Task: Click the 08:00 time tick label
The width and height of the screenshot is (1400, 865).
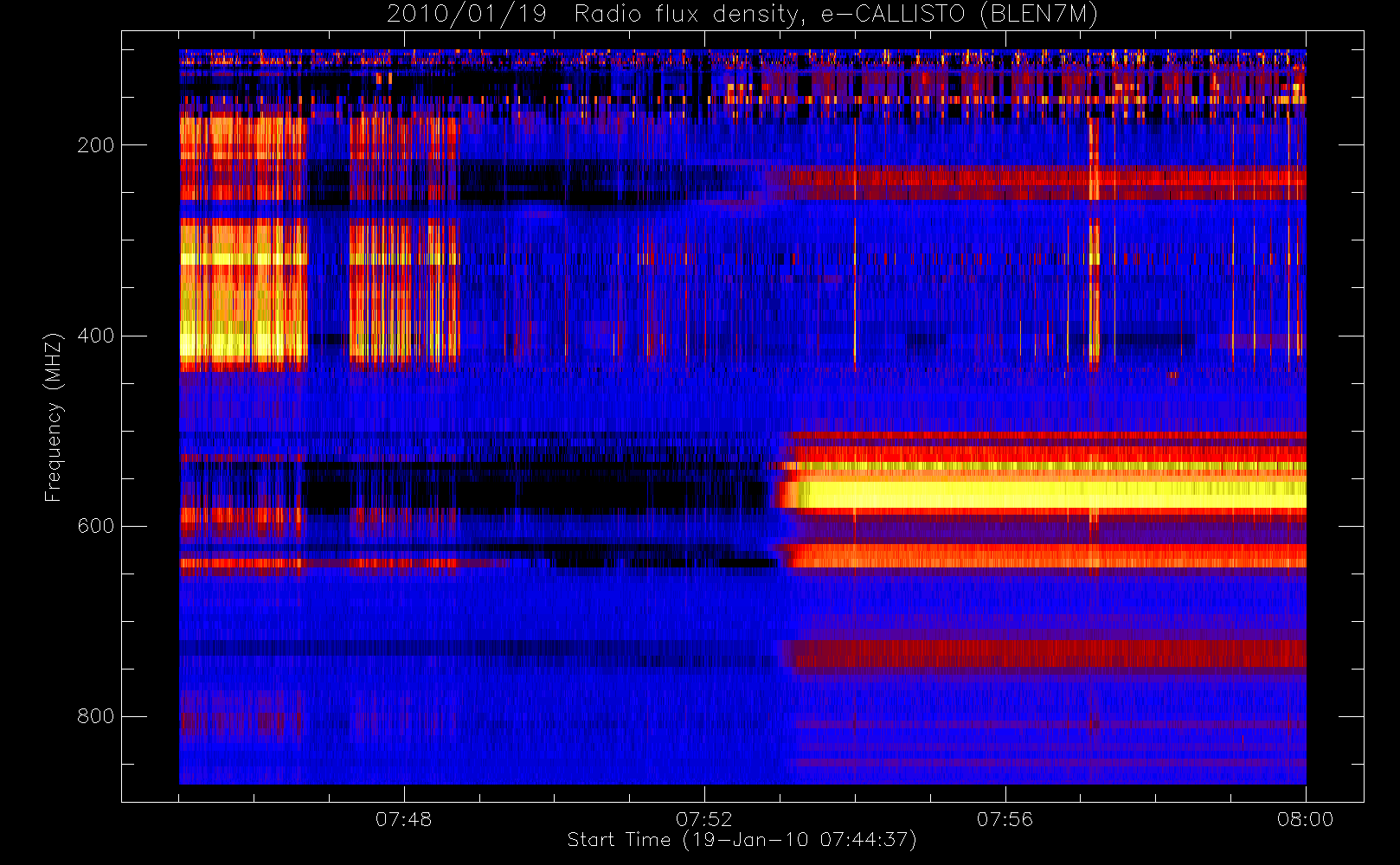Action: (1305, 819)
